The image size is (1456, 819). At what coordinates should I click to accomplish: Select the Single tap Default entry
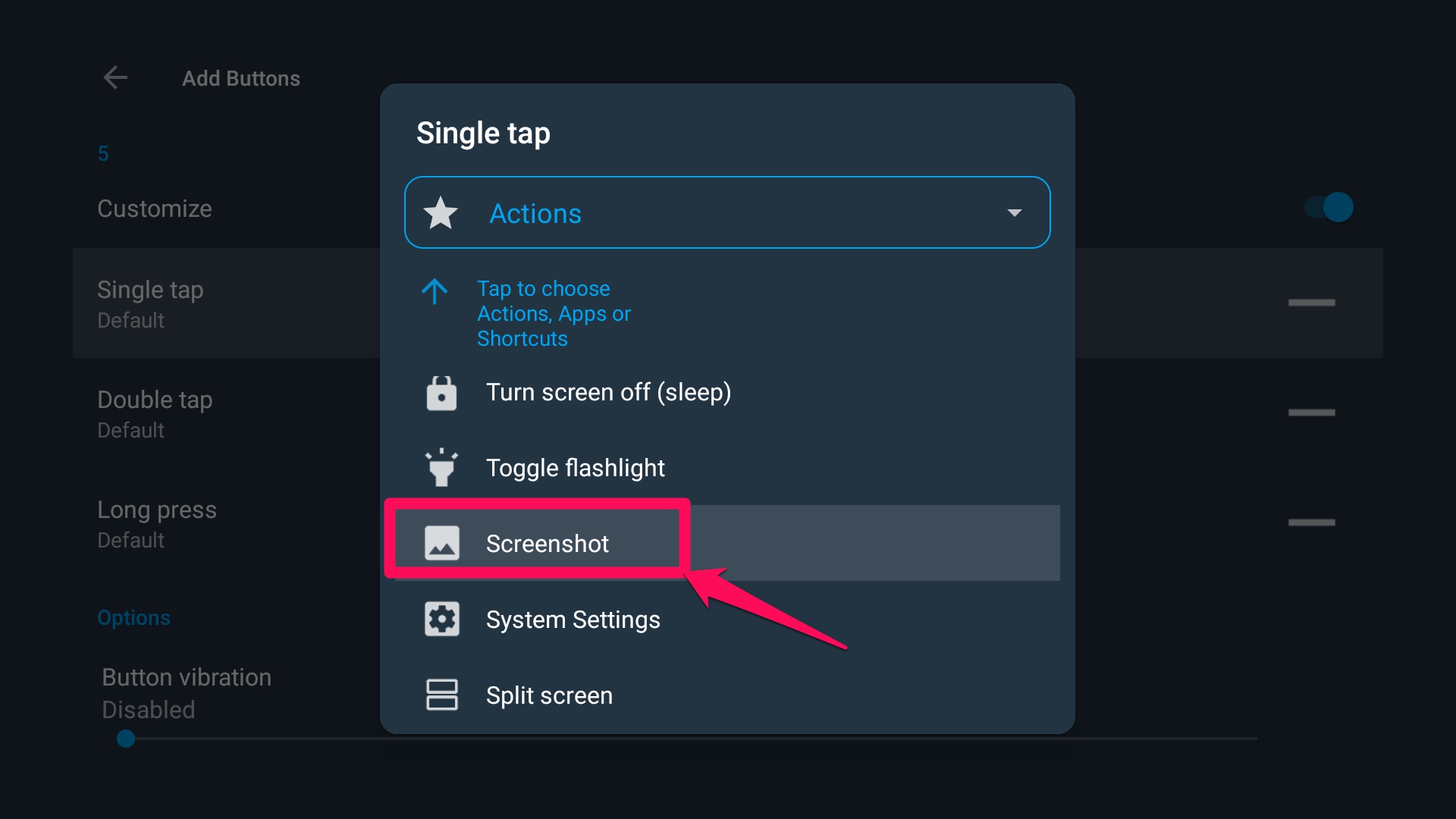[150, 302]
